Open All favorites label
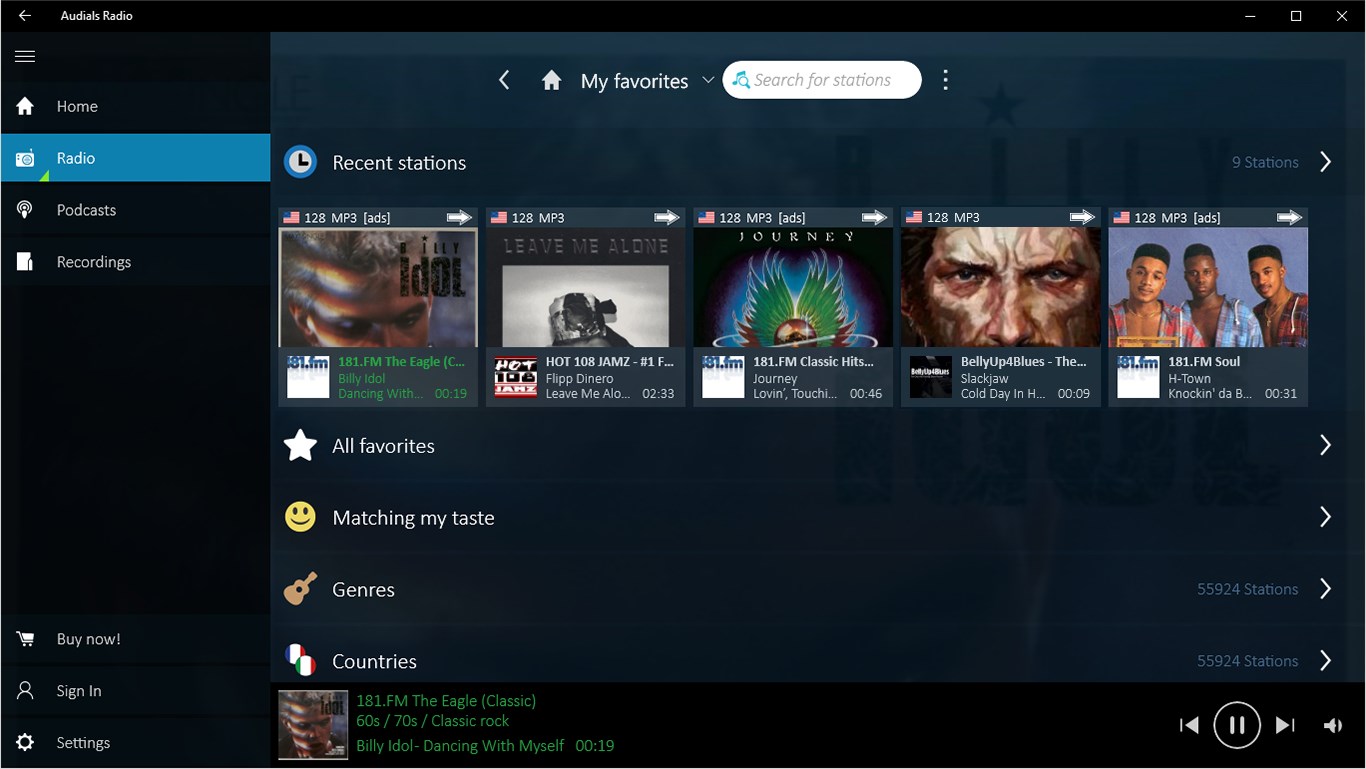The width and height of the screenshot is (1366, 769). pyautogui.click(x=383, y=446)
